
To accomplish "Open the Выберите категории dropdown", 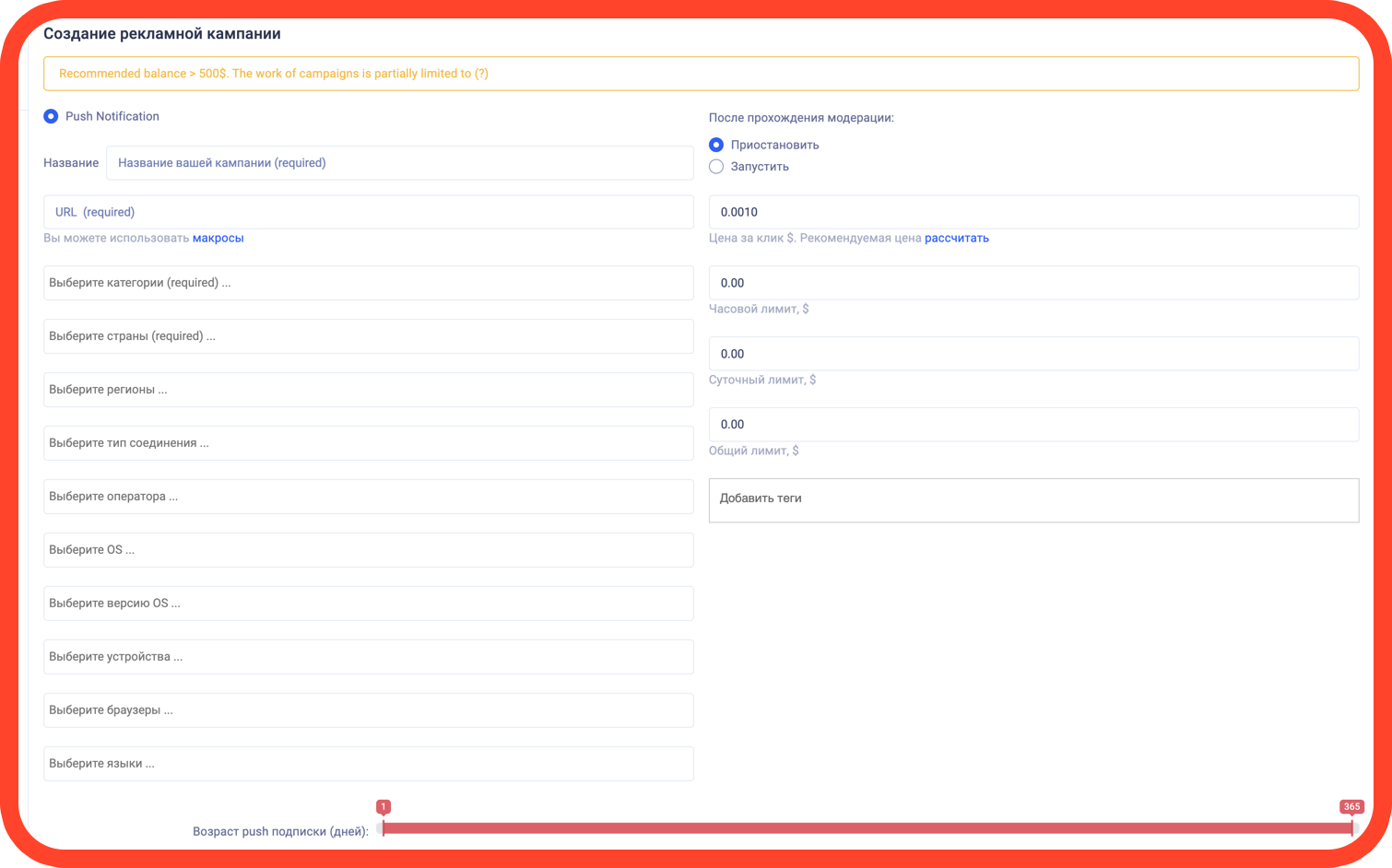I will (x=369, y=283).
